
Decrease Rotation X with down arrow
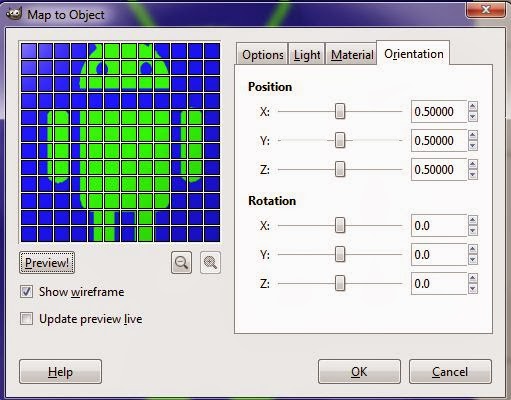tap(473, 231)
